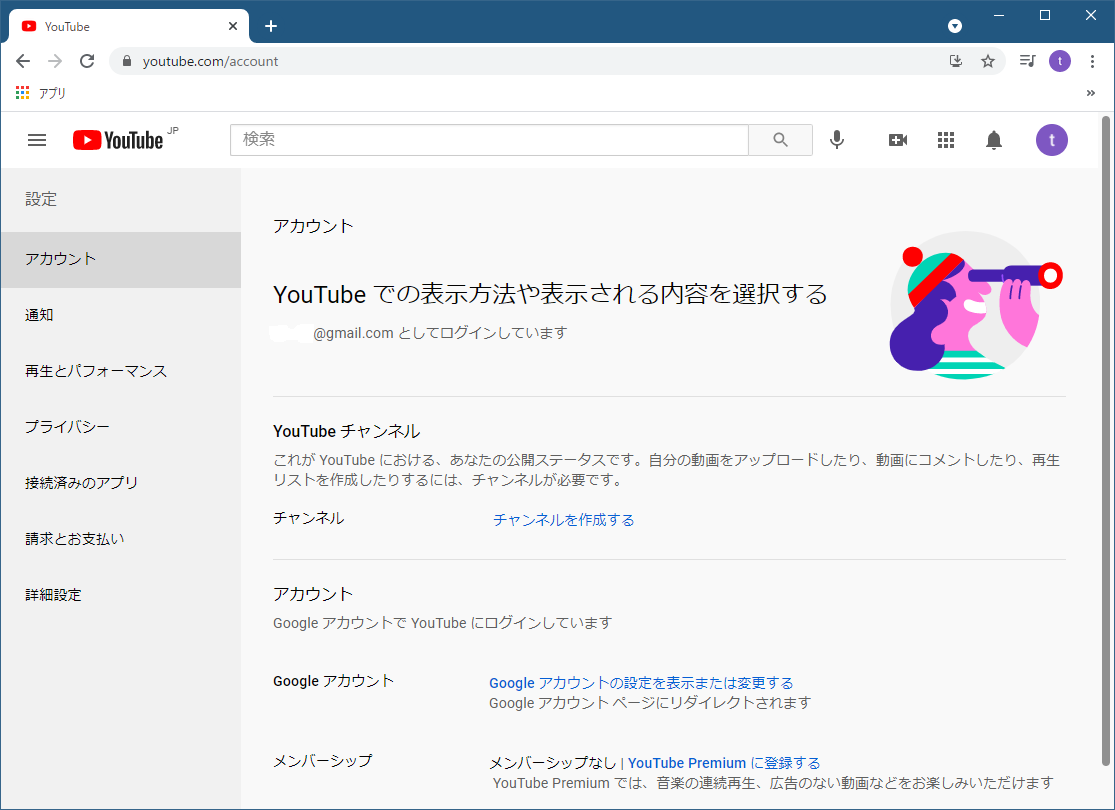Open 詳細設定 in the sidebar

click(121, 595)
